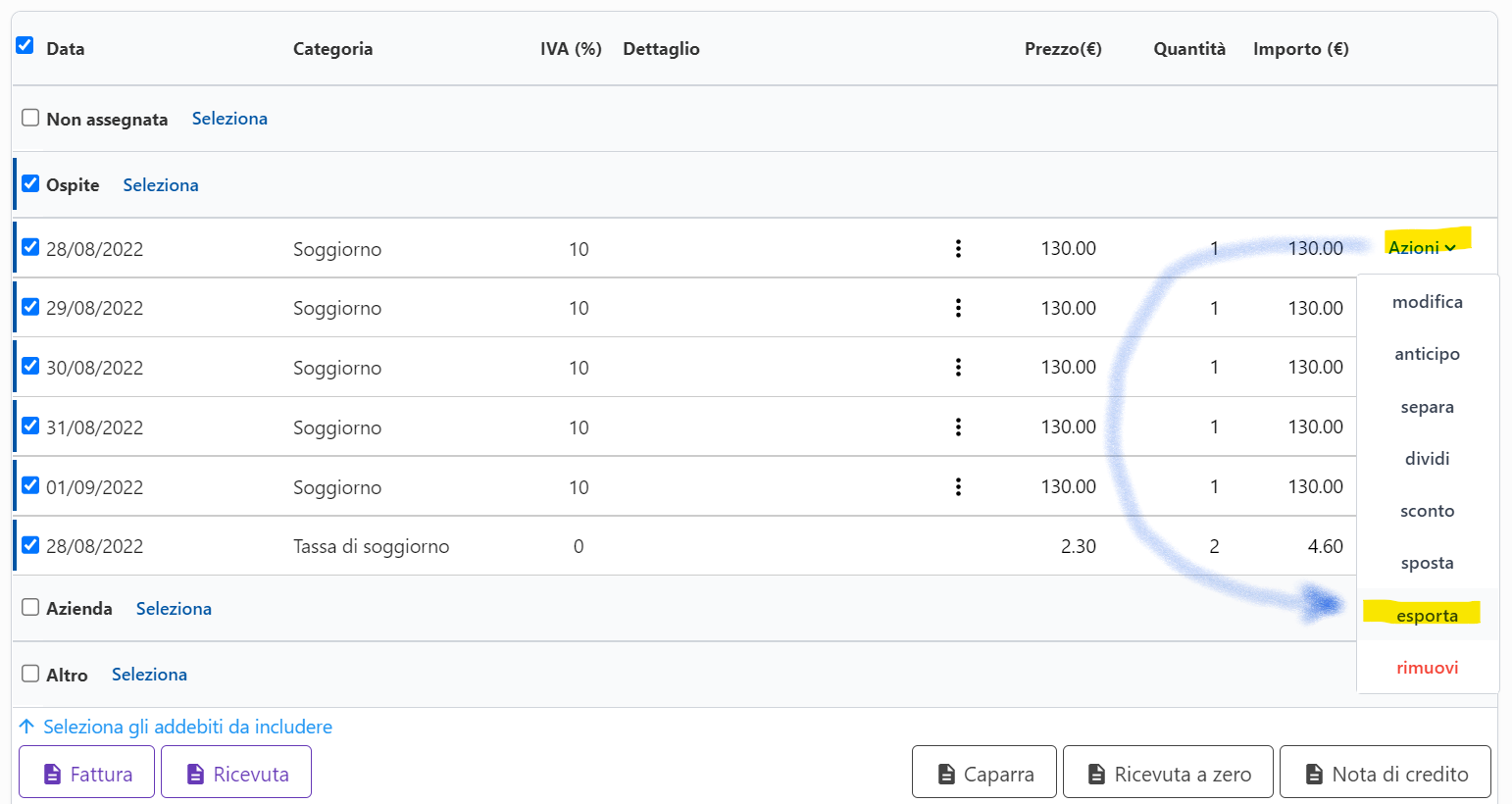This screenshot has height=804, width=1512.
Task: Uncheck the Tassa di soggiorno row checkbox
Action: coord(30,545)
